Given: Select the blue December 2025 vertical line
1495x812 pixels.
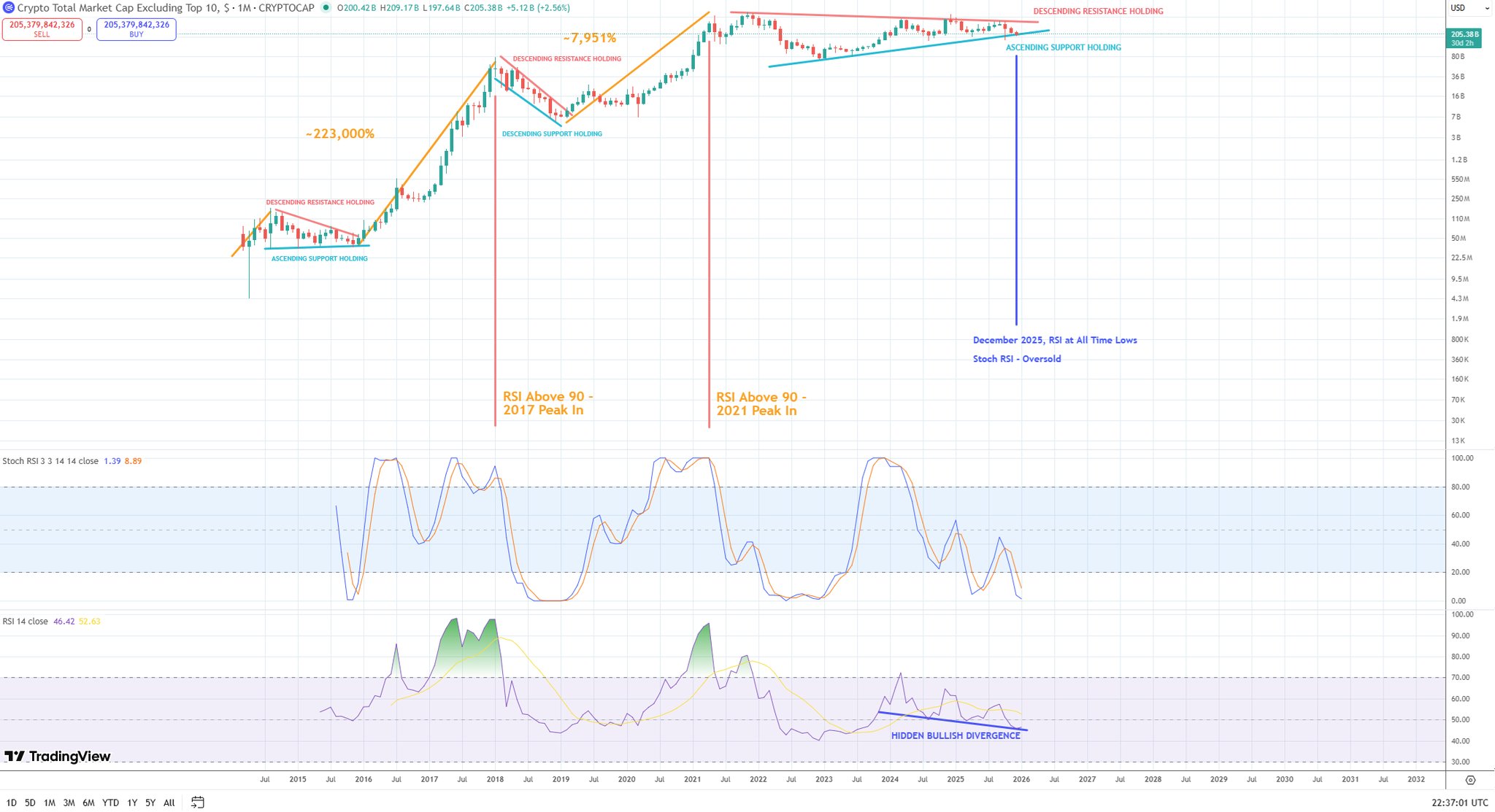Looking at the screenshot, I should pyautogui.click(x=1016, y=190).
